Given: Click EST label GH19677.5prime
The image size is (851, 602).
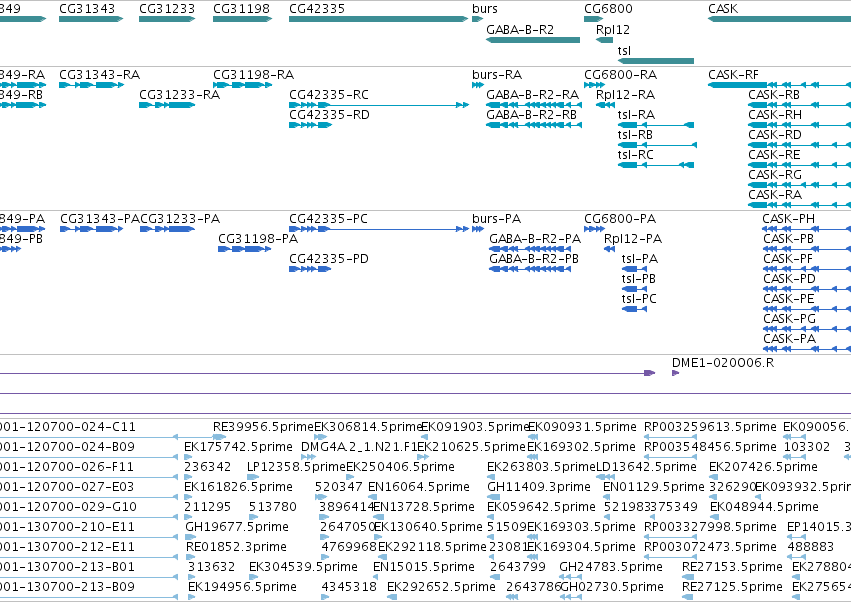Looking at the screenshot, I should point(237,527).
